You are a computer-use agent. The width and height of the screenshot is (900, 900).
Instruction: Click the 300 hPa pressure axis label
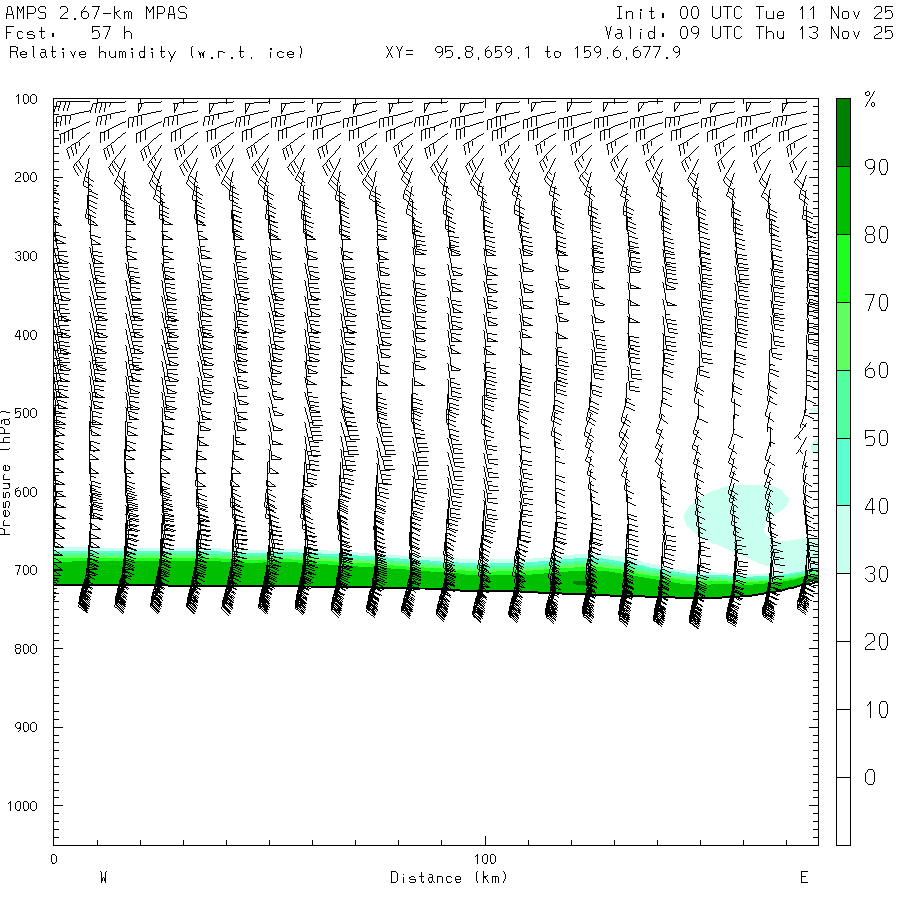[26, 256]
